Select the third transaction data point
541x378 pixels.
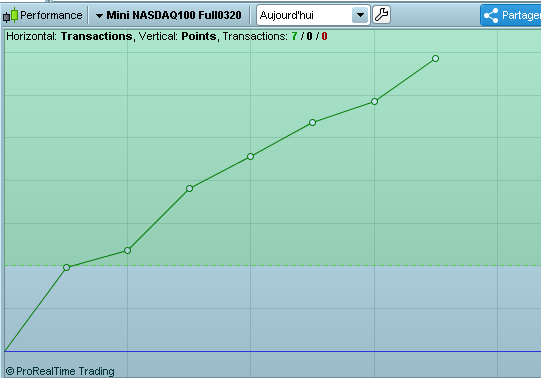(189, 188)
